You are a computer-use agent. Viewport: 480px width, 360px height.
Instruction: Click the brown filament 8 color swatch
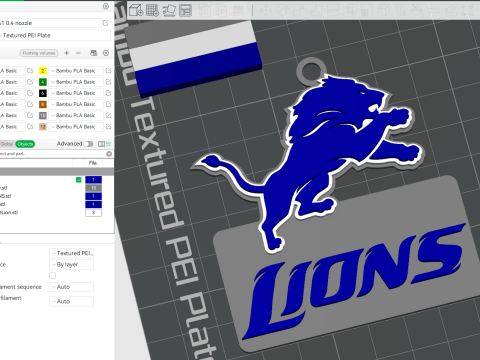coord(43,104)
